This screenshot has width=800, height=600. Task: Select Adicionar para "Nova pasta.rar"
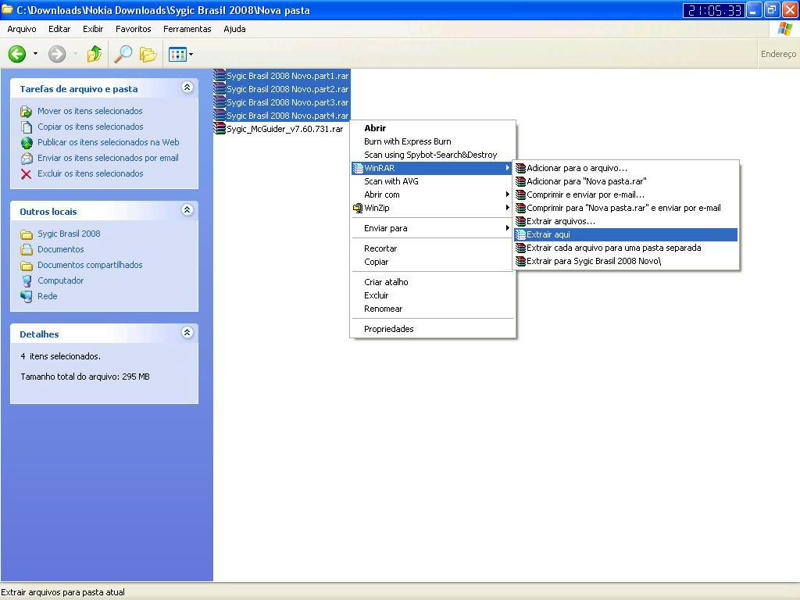[x=626, y=181]
